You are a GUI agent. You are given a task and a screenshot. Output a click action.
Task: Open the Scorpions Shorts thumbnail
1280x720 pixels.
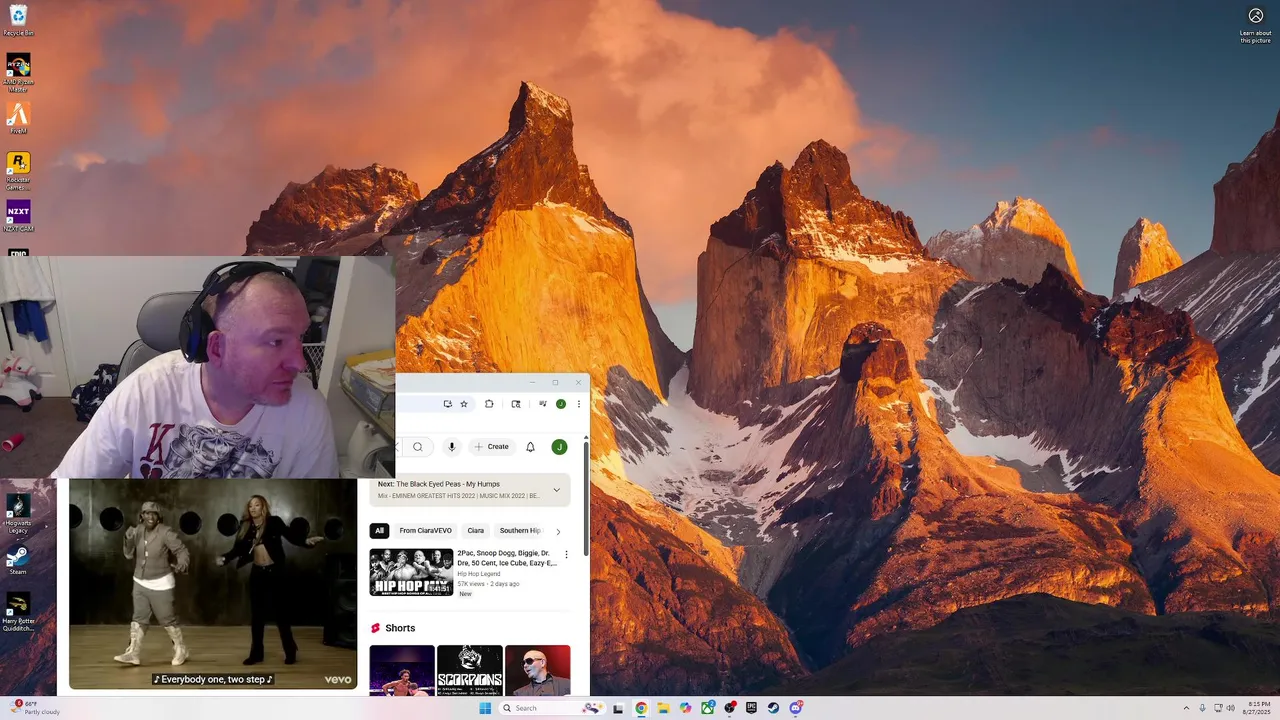(470, 670)
